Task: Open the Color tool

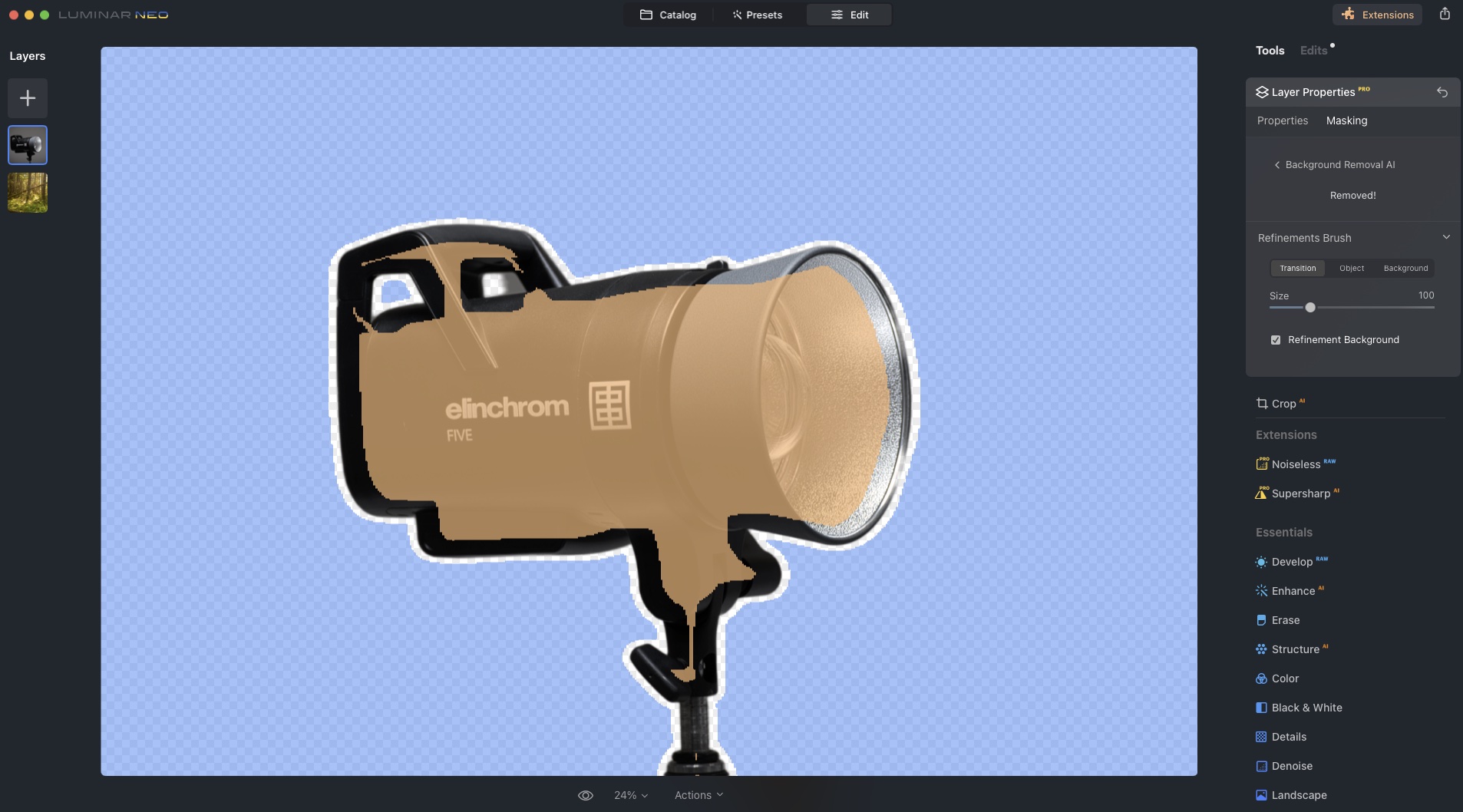Action: click(x=1277, y=678)
